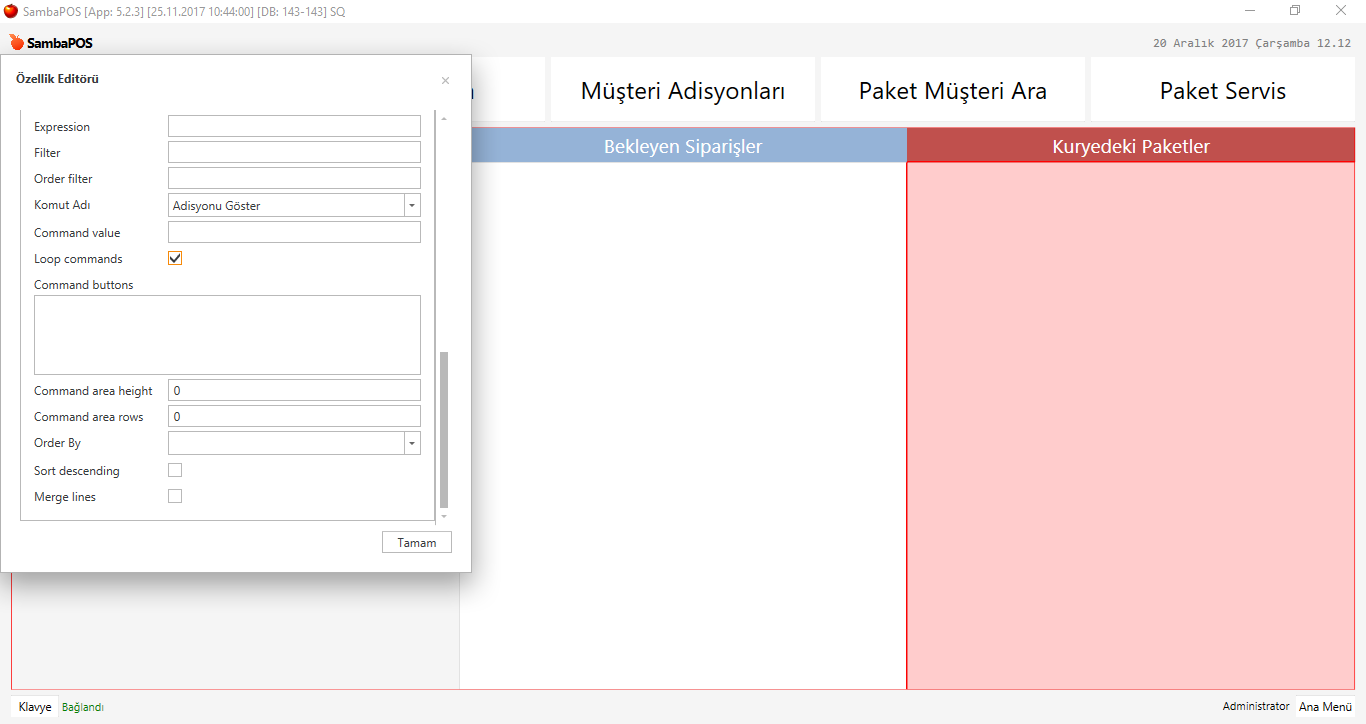Expand the Komut Adı dropdown arrow
Screen dimensions: 1366x724
[412, 206]
